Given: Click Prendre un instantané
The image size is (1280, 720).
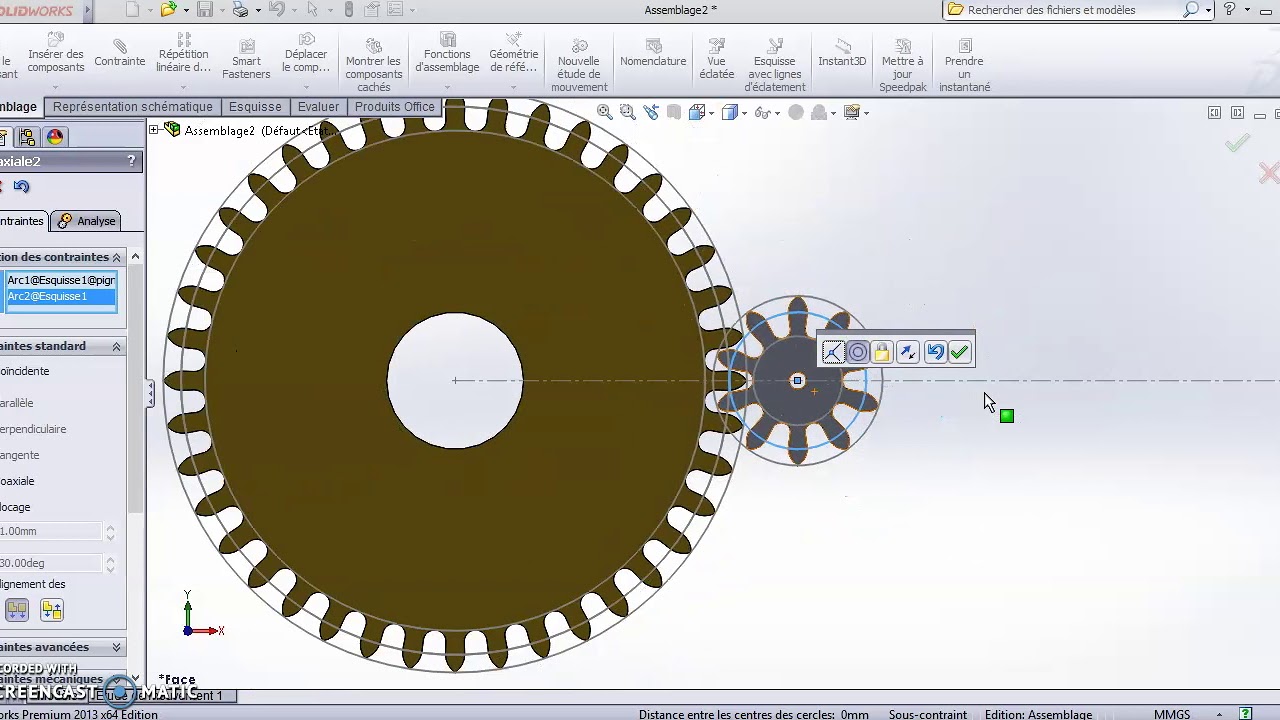Looking at the screenshot, I should coord(965,66).
